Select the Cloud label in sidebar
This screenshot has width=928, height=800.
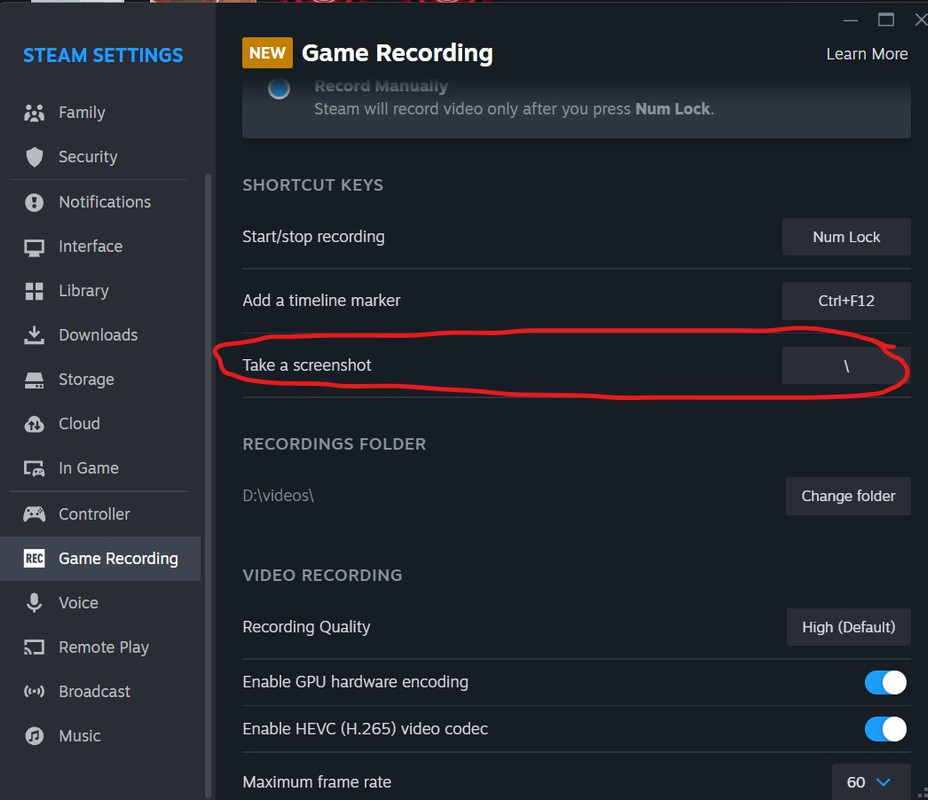point(79,424)
